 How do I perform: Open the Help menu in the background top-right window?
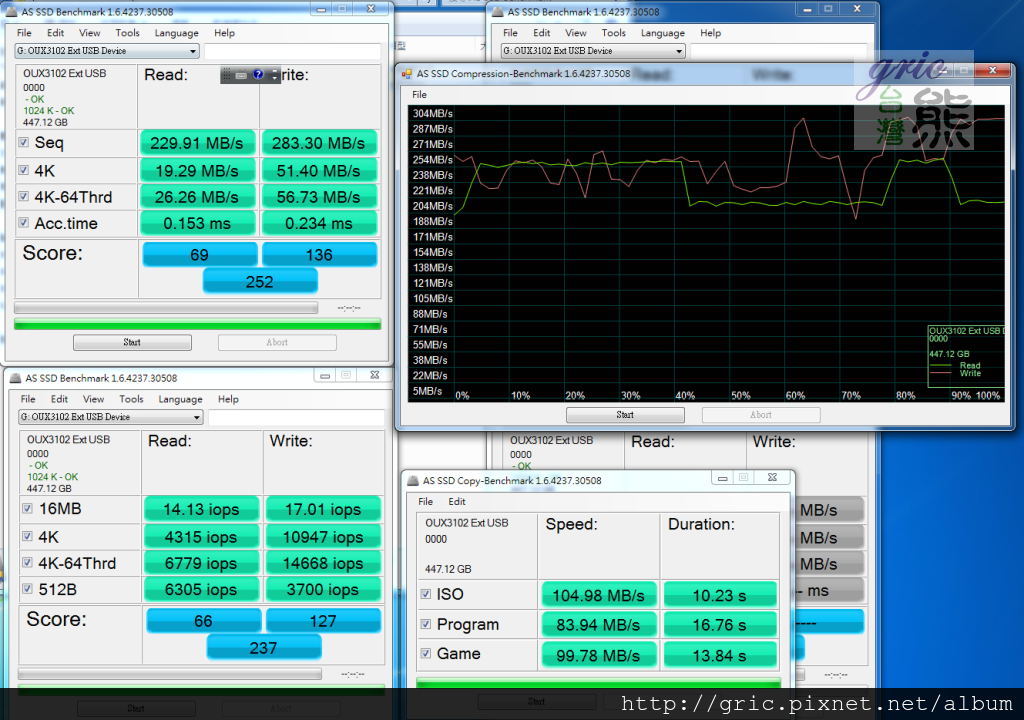coord(711,33)
